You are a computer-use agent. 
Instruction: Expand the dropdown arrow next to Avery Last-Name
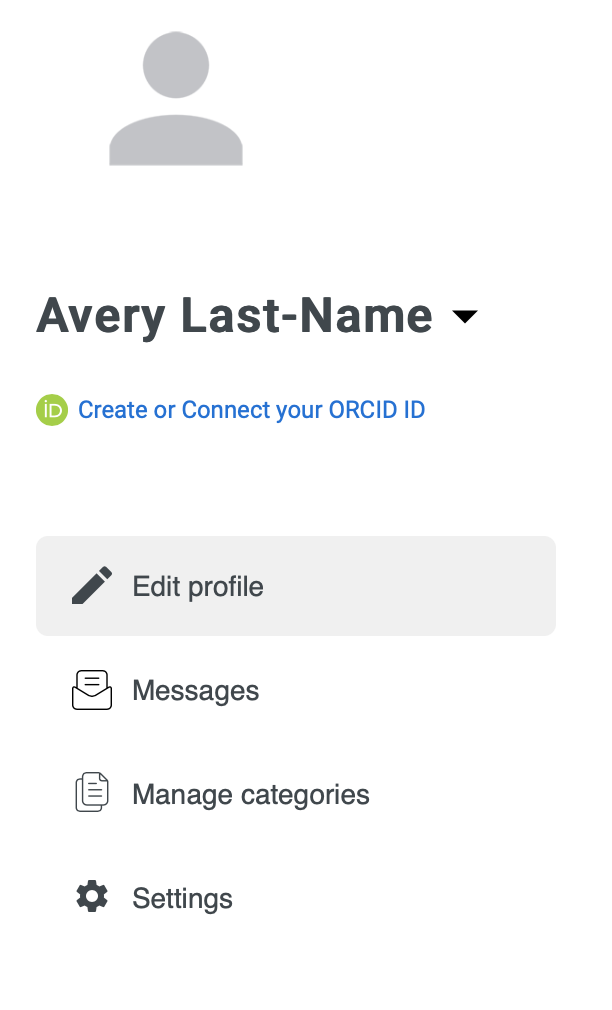(466, 317)
